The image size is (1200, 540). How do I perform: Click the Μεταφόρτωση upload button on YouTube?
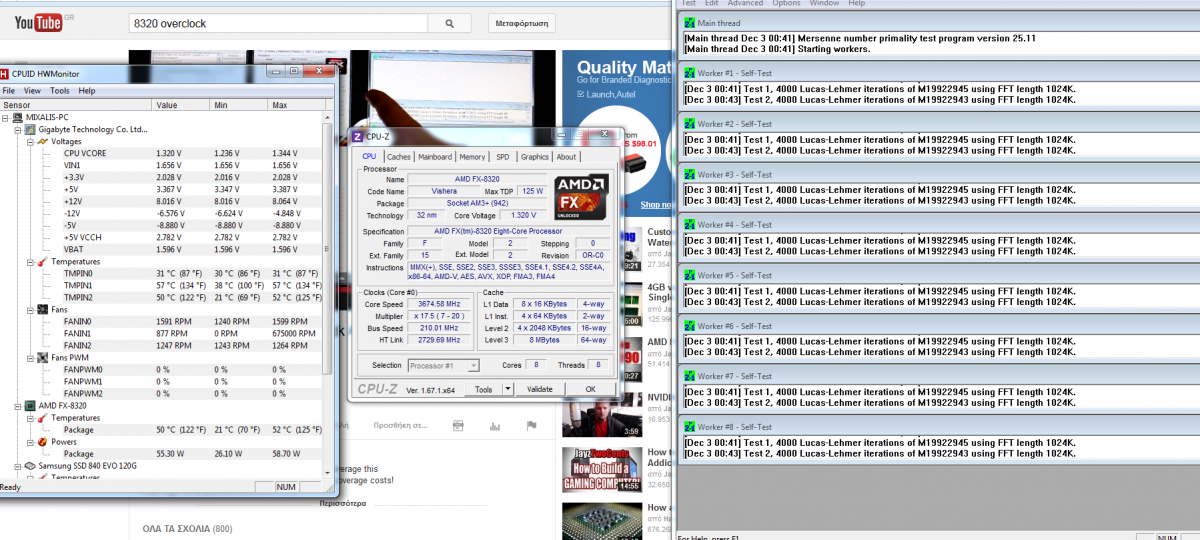[523, 23]
